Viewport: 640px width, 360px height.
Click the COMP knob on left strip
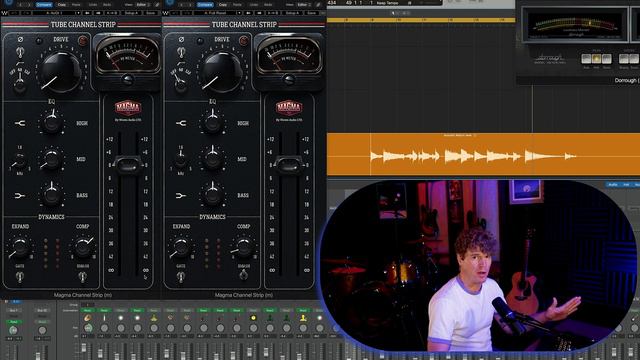[83, 247]
